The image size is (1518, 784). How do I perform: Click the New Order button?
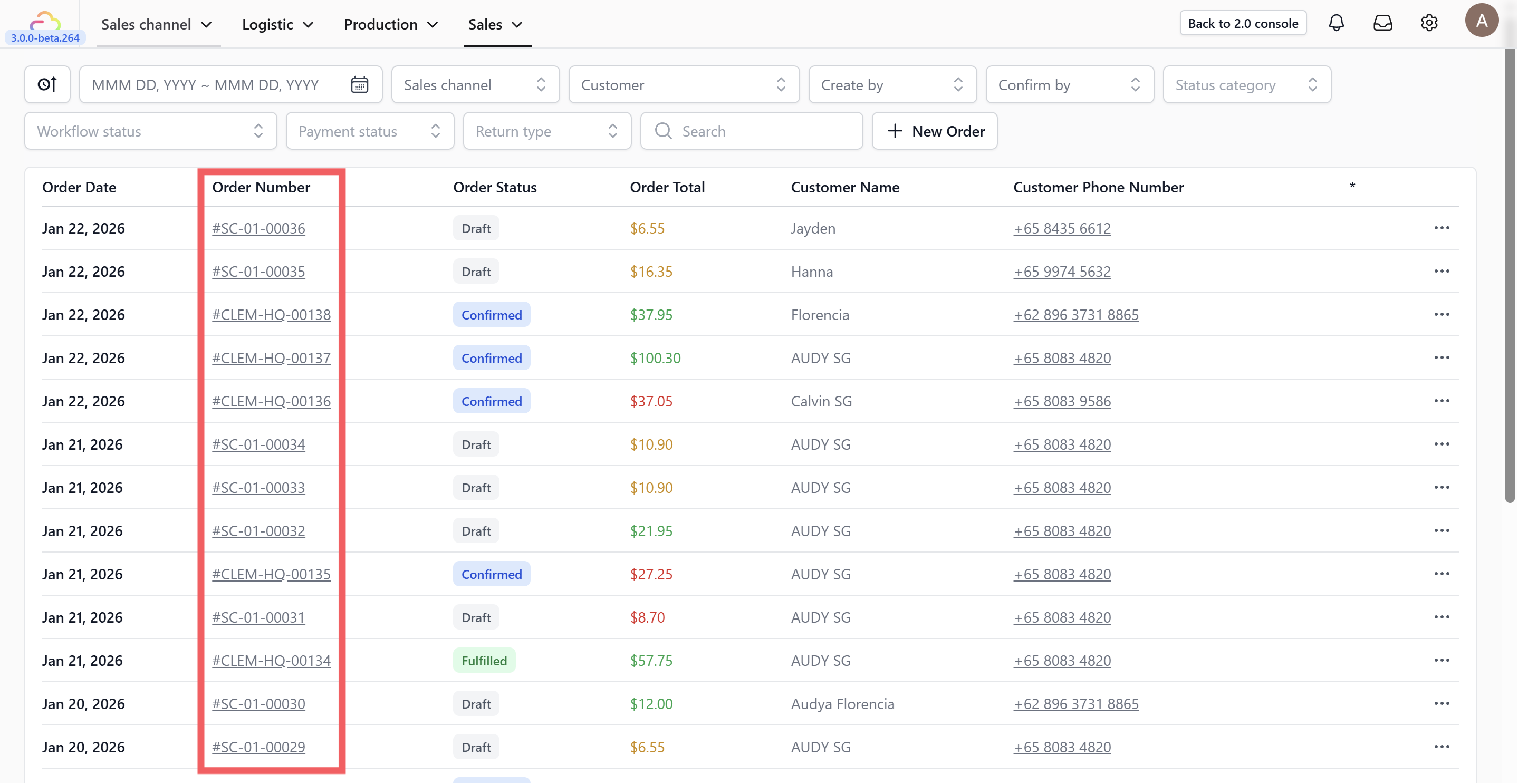pos(935,131)
